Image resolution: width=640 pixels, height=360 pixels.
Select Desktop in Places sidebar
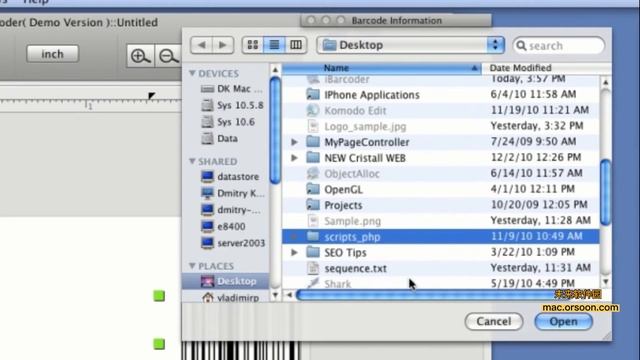pos(226,281)
